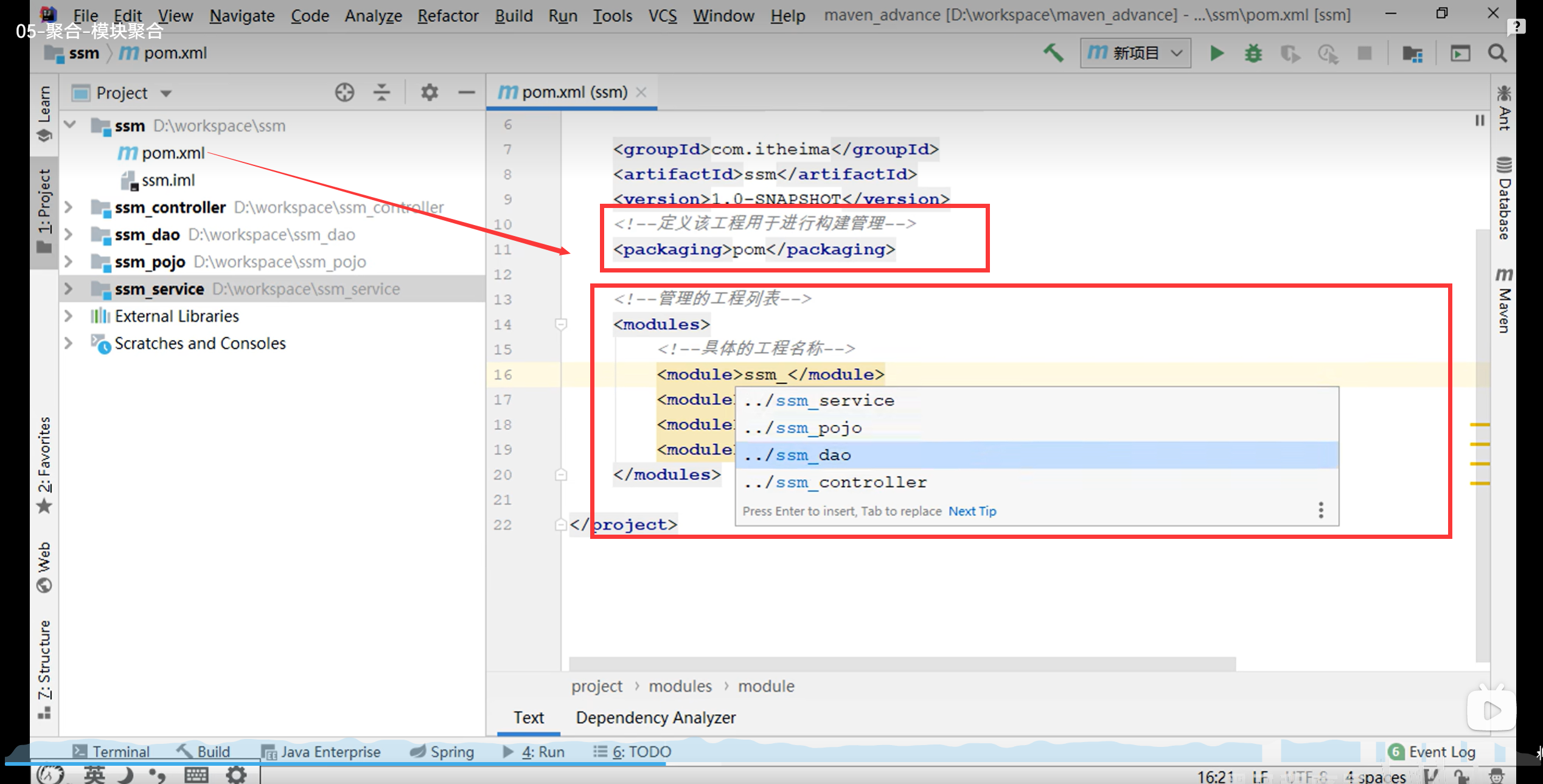Toggle the Maven tool window
1543x784 pixels.
coord(1503,301)
